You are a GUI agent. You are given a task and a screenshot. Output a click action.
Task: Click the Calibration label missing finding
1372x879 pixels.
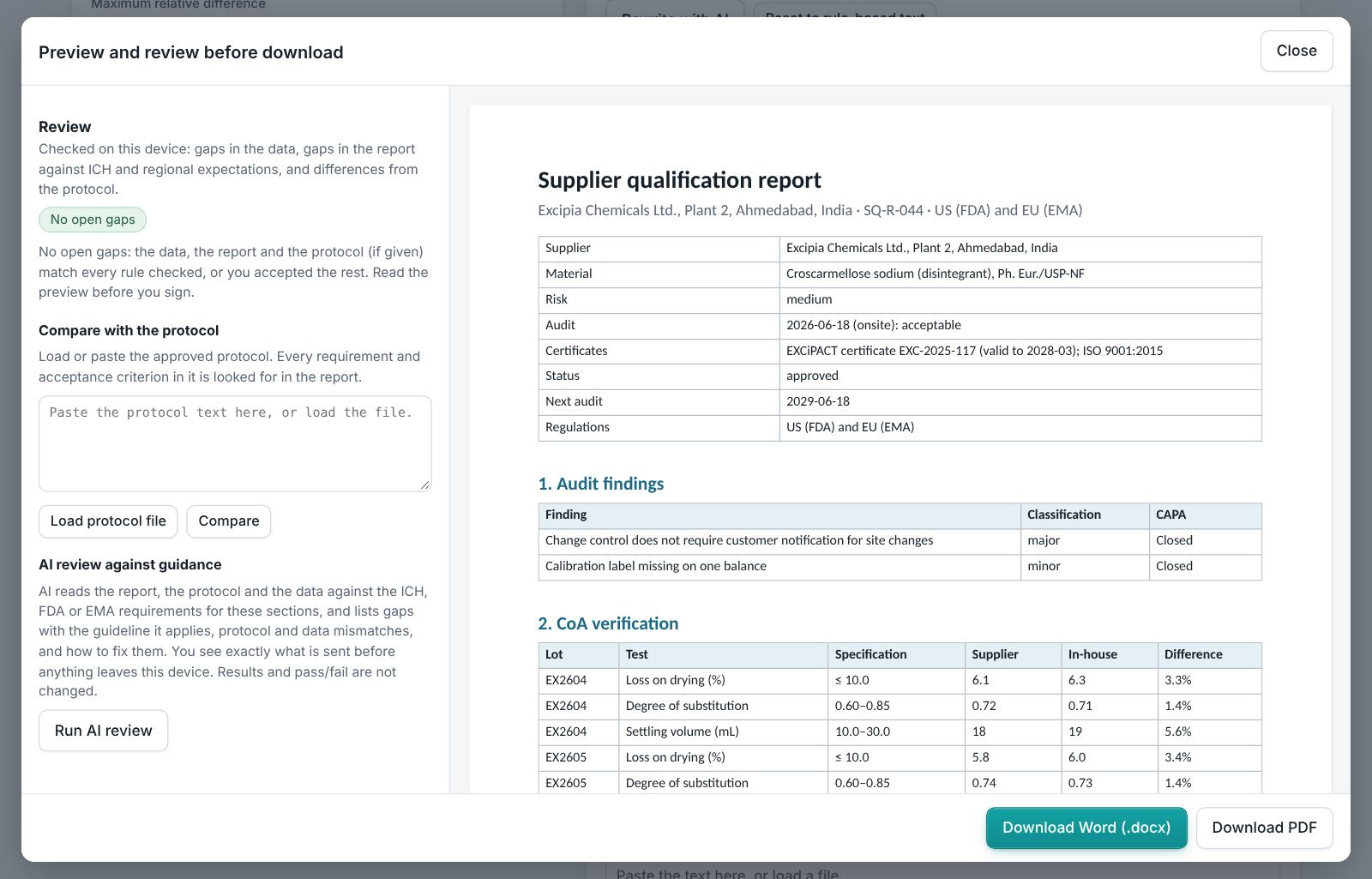(x=779, y=567)
